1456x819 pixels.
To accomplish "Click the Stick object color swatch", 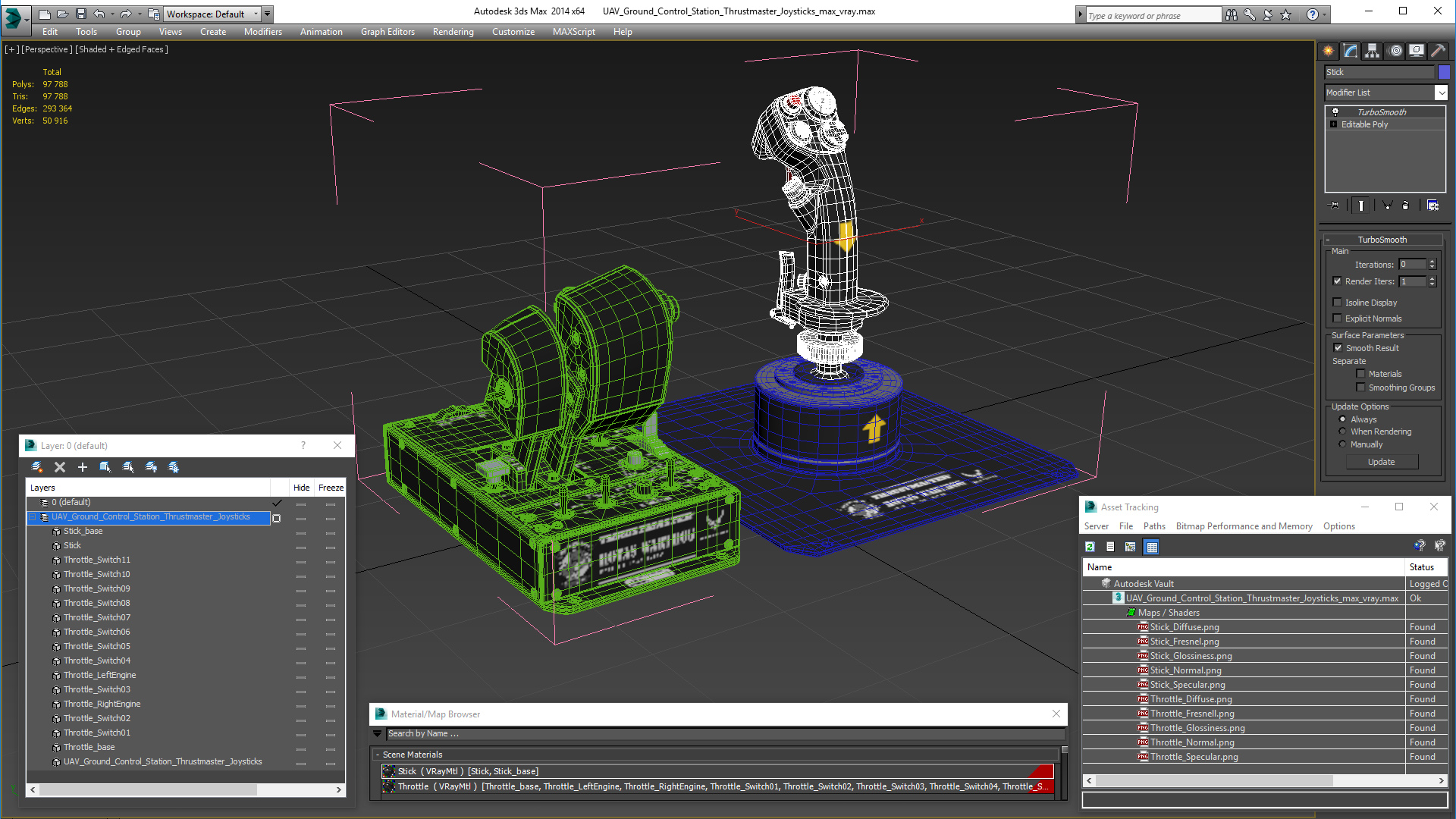I will [x=1444, y=72].
